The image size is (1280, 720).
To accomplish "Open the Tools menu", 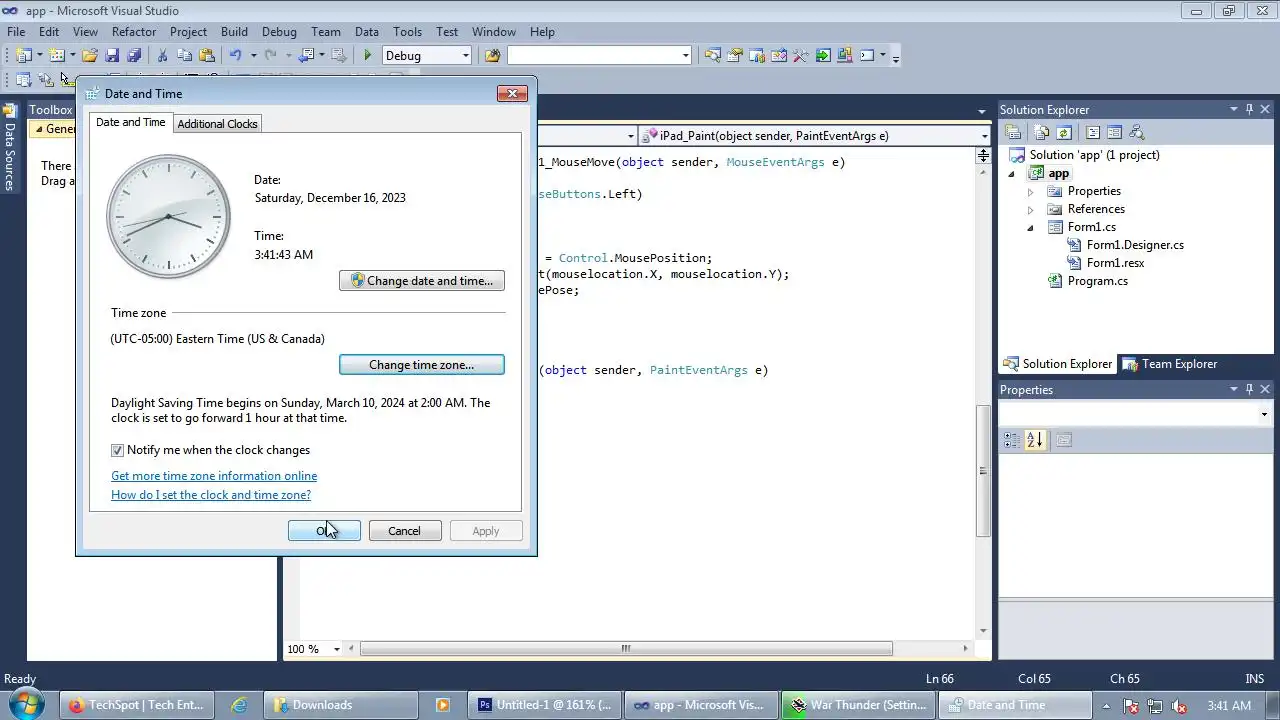I will (407, 32).
